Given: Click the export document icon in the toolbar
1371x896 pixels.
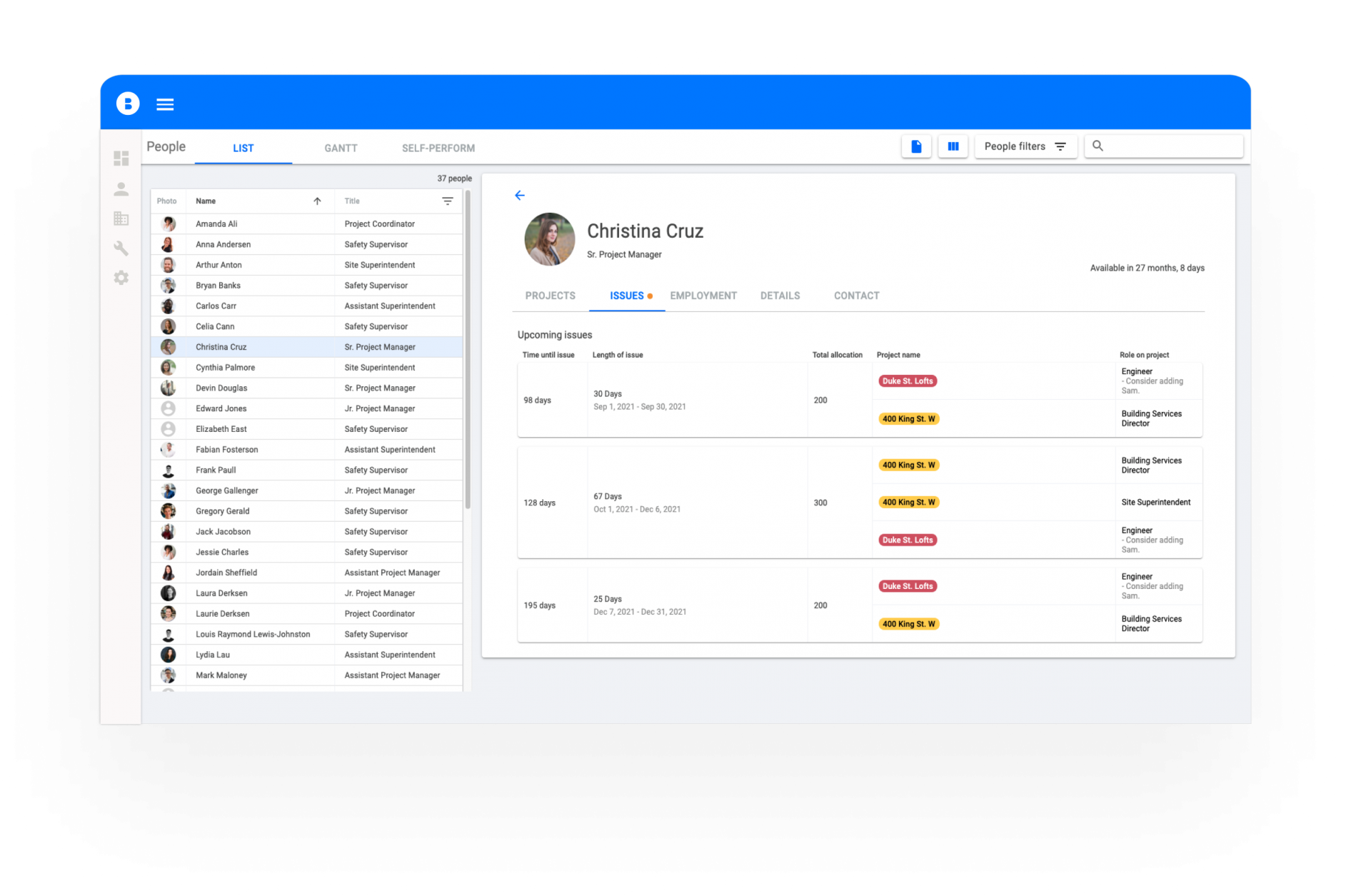Looking at the screenshot, I should tap(916, 146).
